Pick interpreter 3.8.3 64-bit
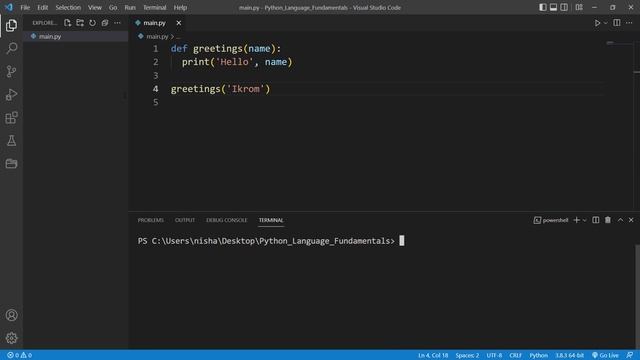This screenshot has width=640, height=360. tap(569, 355)
